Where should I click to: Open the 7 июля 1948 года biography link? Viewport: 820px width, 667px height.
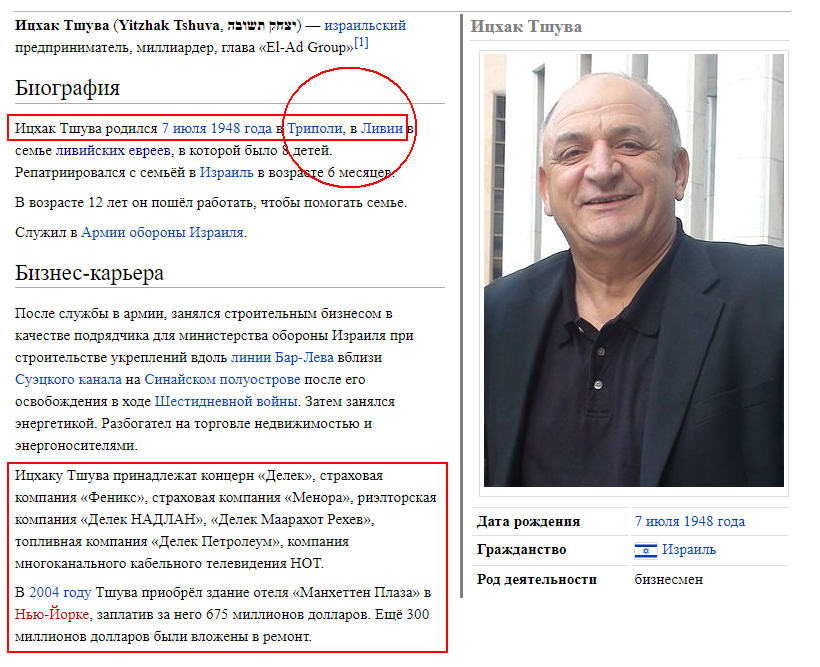click(x=217, y=129)
